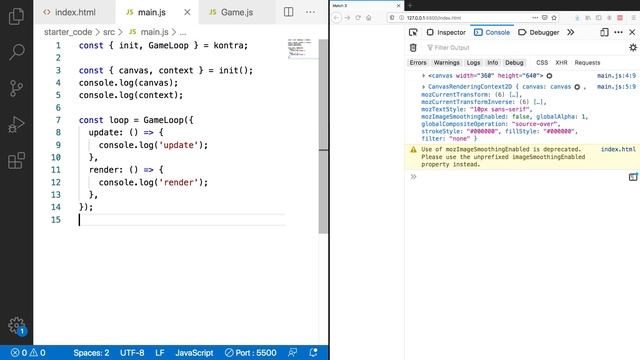Toggle the CSS filter

click(542, 62)
